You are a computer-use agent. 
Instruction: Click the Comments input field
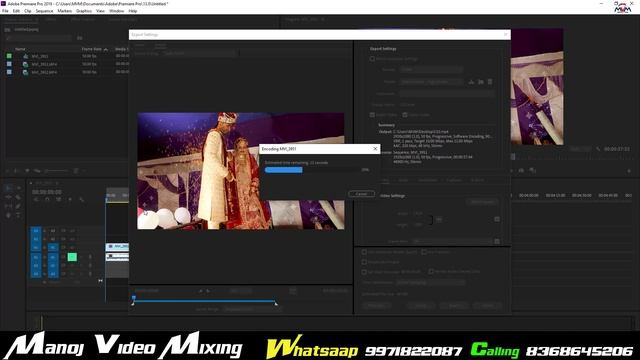[x=447, y=94]
